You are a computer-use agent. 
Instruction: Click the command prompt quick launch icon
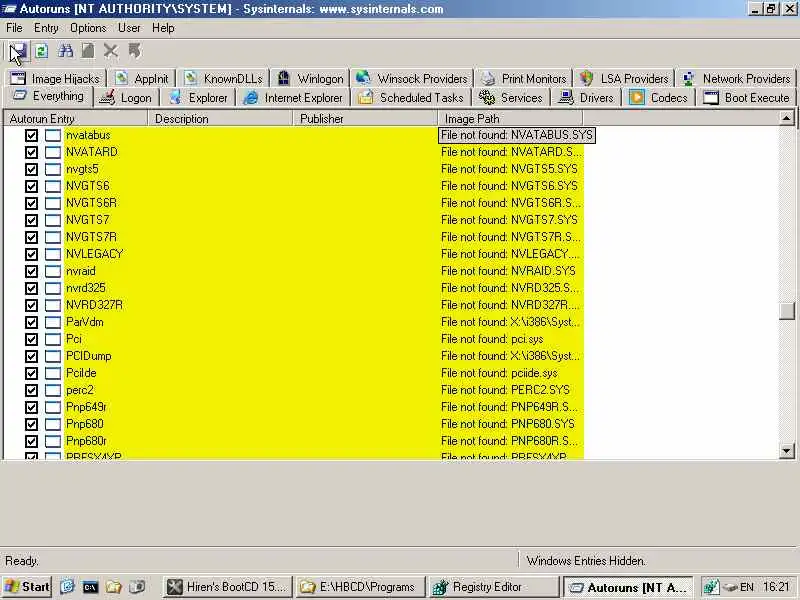(x=90, y=587)
